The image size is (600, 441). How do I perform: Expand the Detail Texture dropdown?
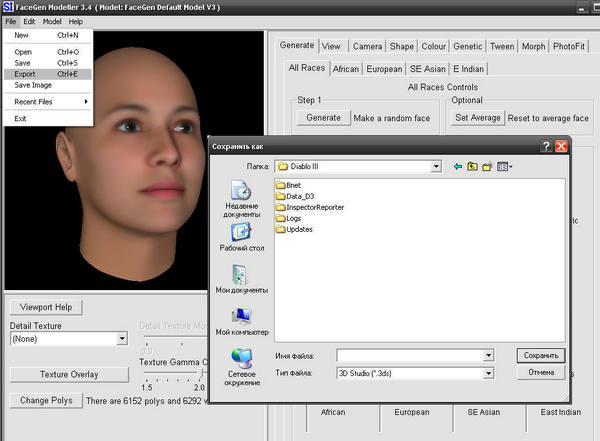coord(122,339)
